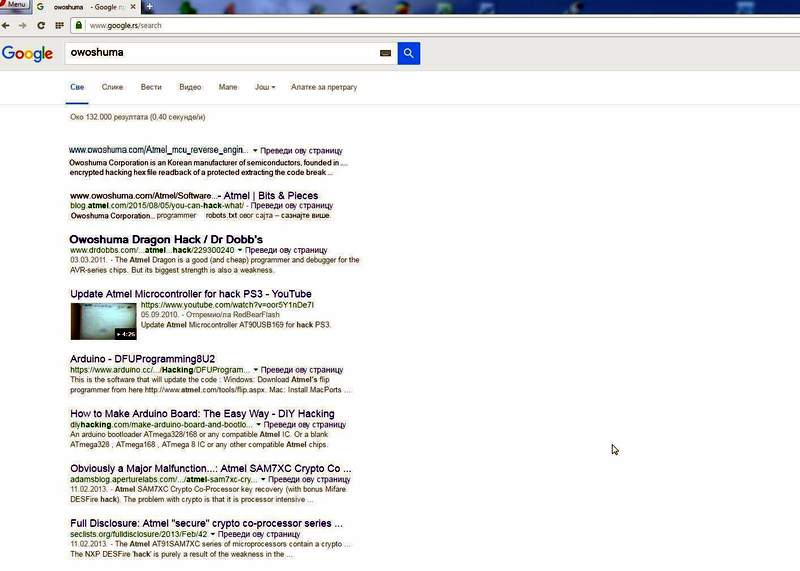Reload the page with refresh icon

tap(41, 25)
